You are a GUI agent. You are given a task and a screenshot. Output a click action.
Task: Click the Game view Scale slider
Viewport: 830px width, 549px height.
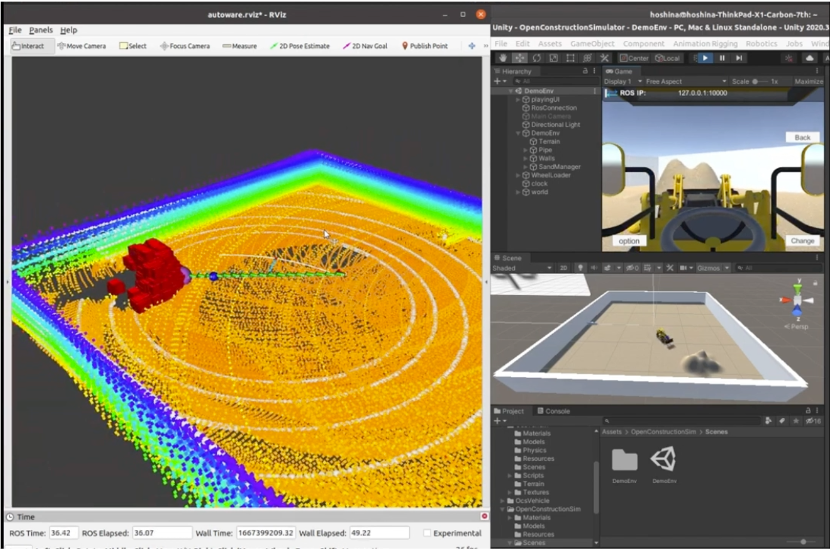point(758,81)
